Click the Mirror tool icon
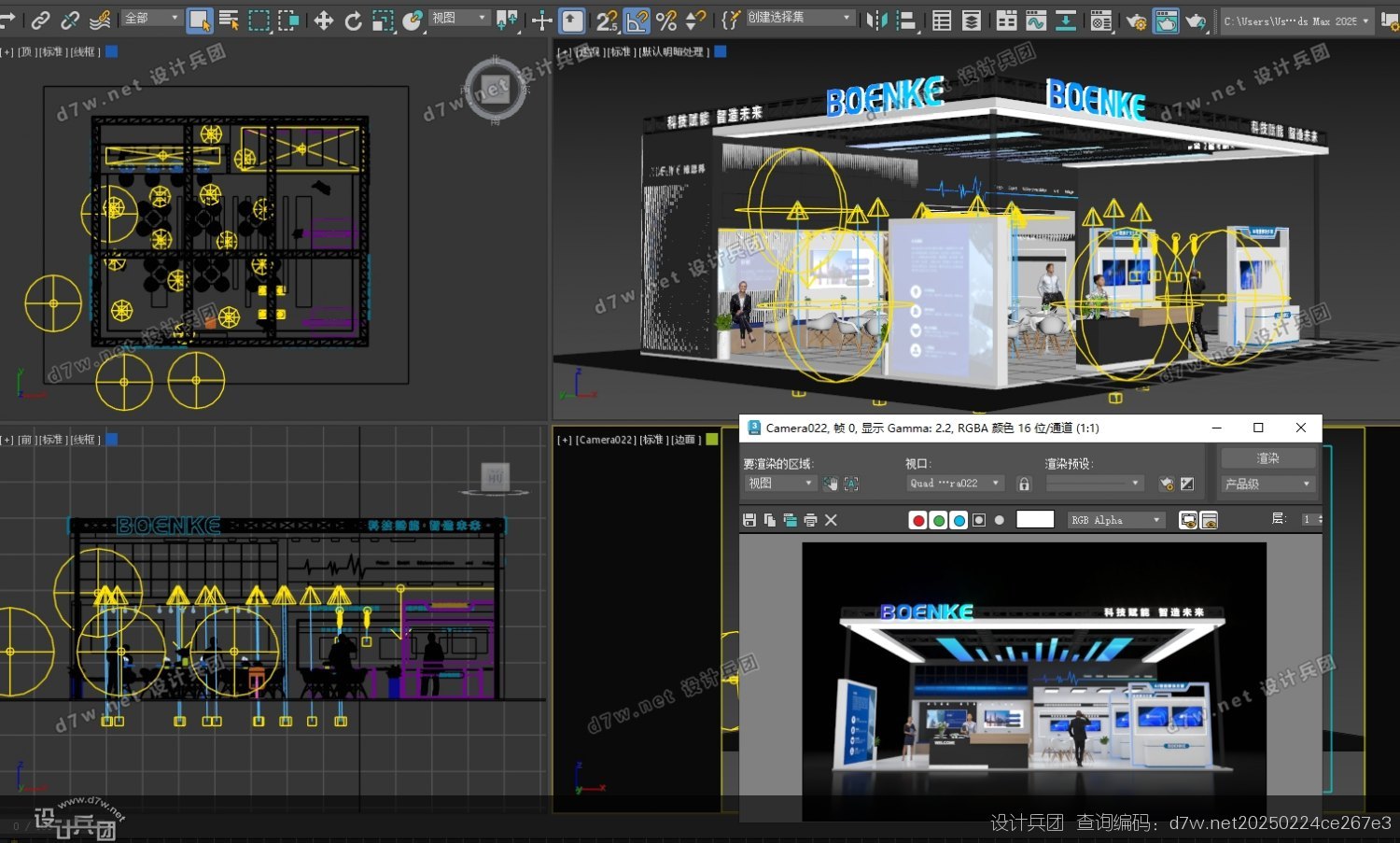Image resolution: width=1400 pixels, height=843 pixels. click(876, 20)
